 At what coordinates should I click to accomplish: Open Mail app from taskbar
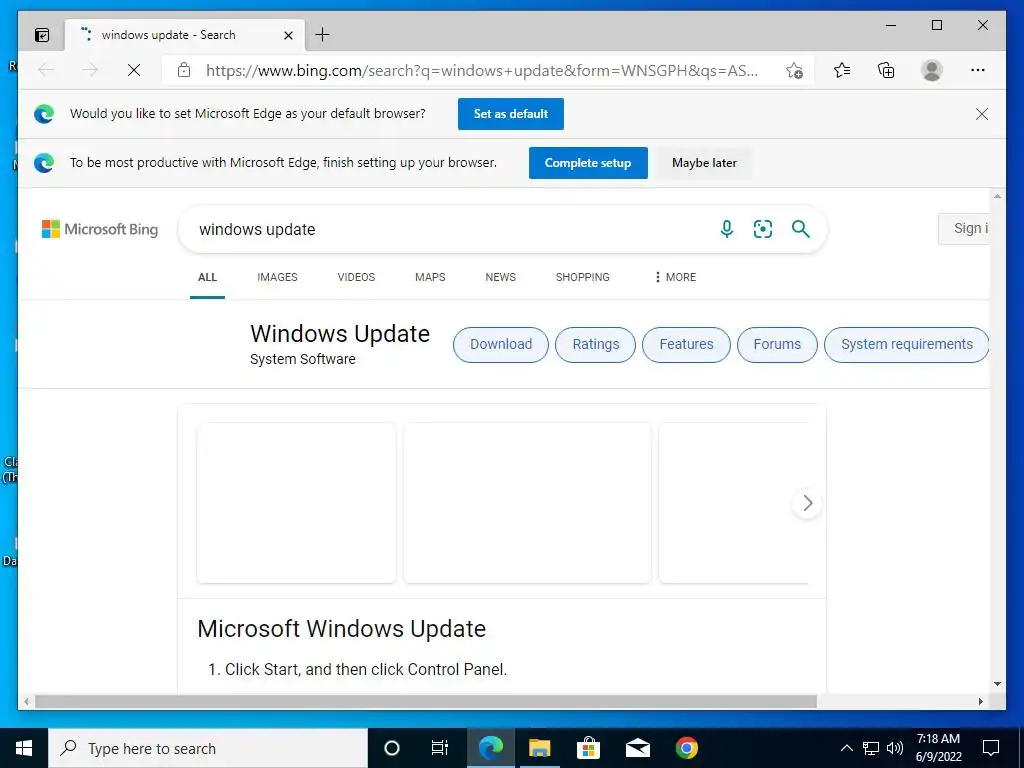637,748
